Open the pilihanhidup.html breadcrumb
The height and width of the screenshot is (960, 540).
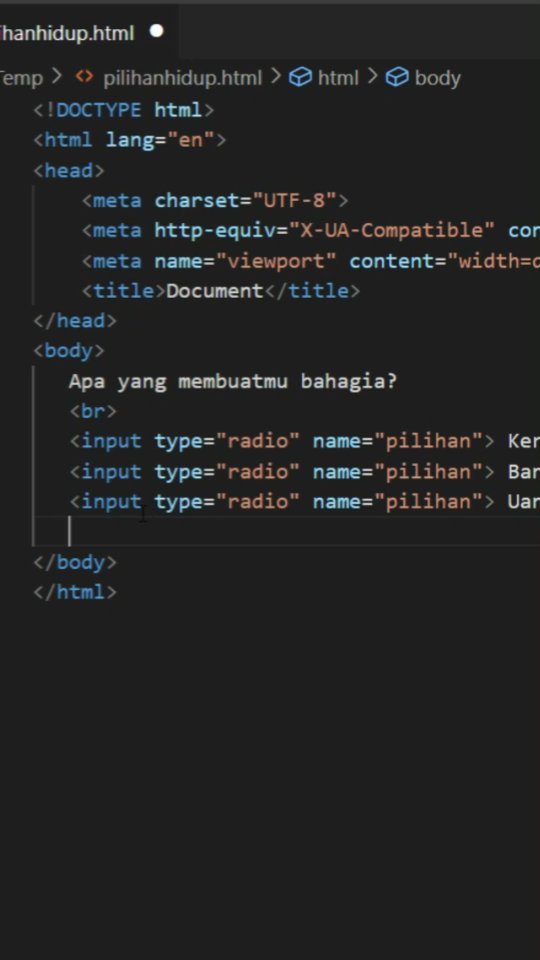pyautogui.click(x=182, y=78)
